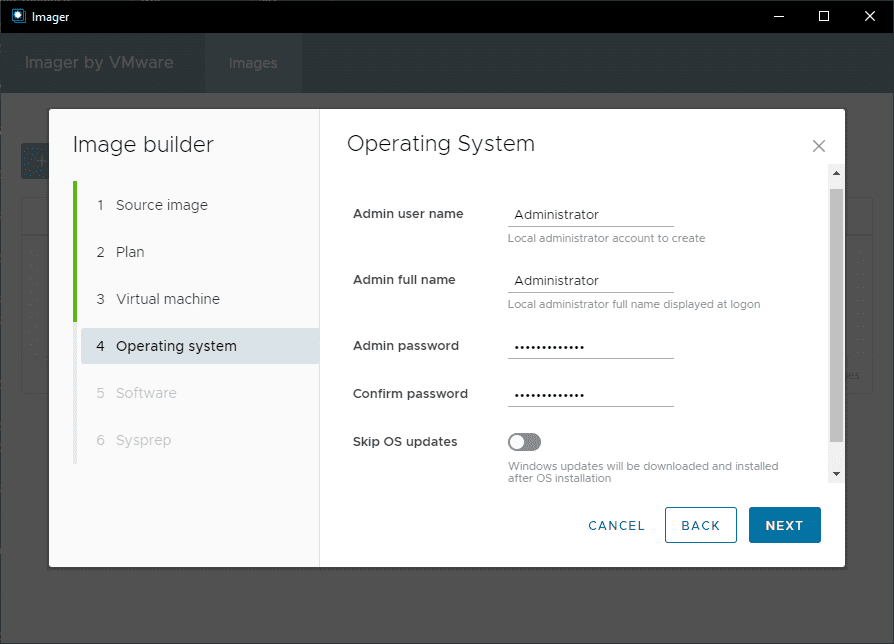Select step 2 Plan in the wizard
Image resolution: width=894 pixels, height=644 pixels.
(x=130, y=252)
